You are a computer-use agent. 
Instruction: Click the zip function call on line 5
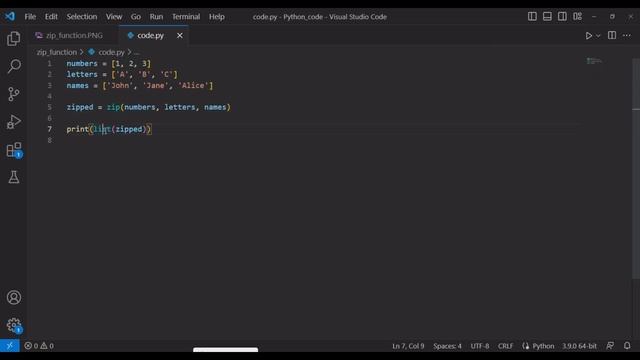pos(113,107)
